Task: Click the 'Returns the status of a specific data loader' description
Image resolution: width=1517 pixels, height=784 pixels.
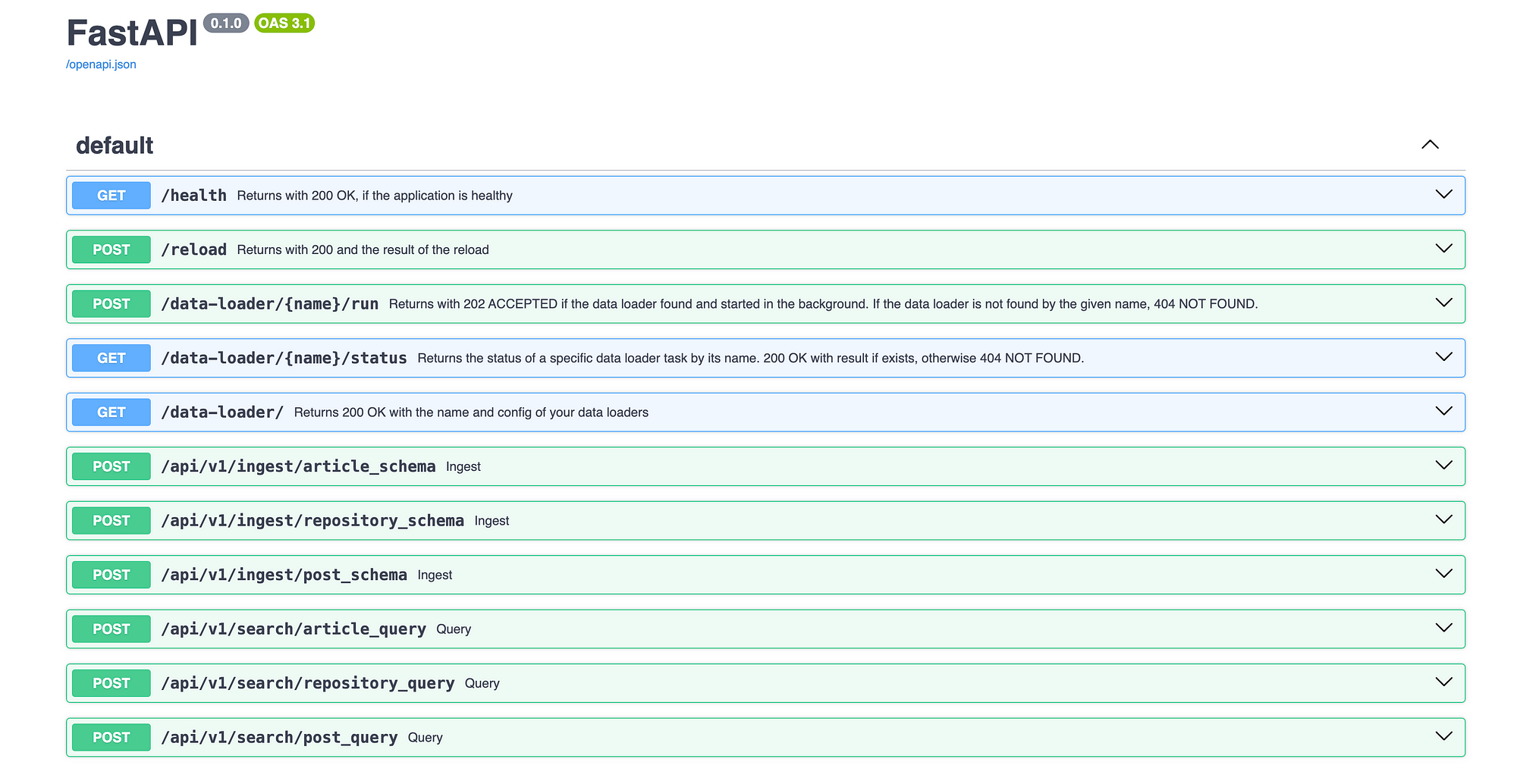Action: (x=751, y=358)
